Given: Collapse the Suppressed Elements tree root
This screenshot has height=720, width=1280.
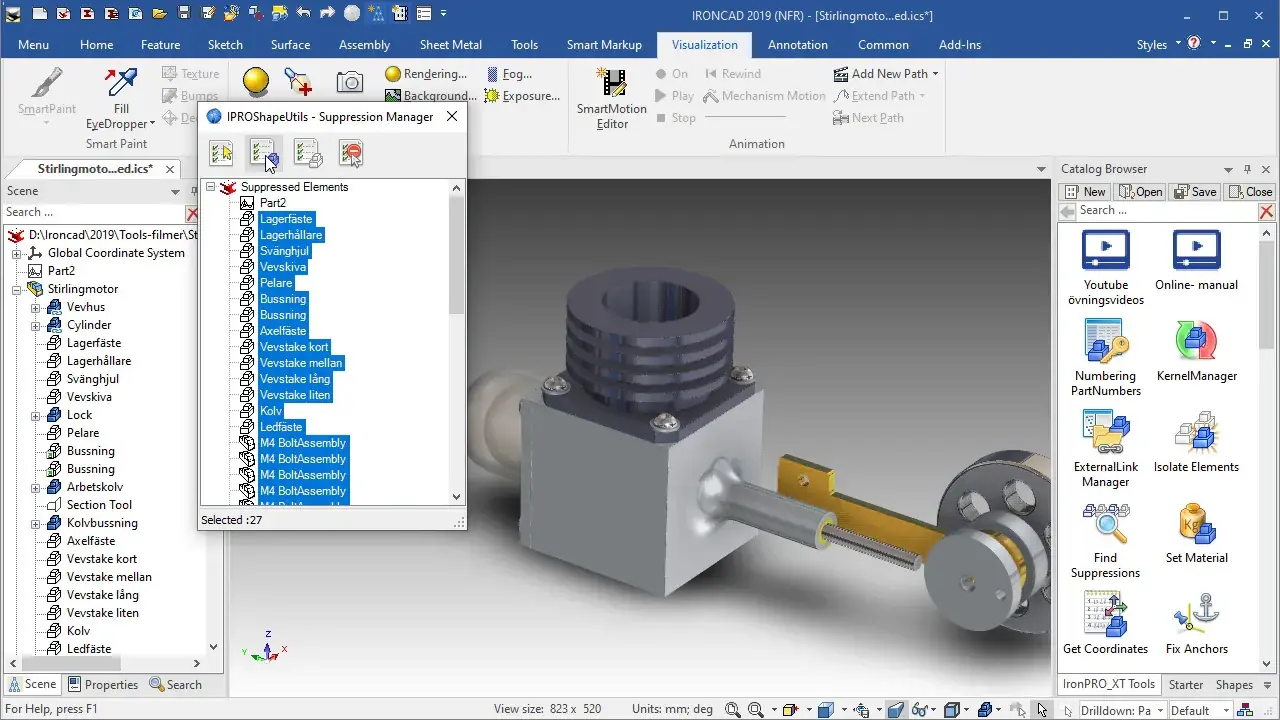Looking at the screenshot, I should (210, 187).
